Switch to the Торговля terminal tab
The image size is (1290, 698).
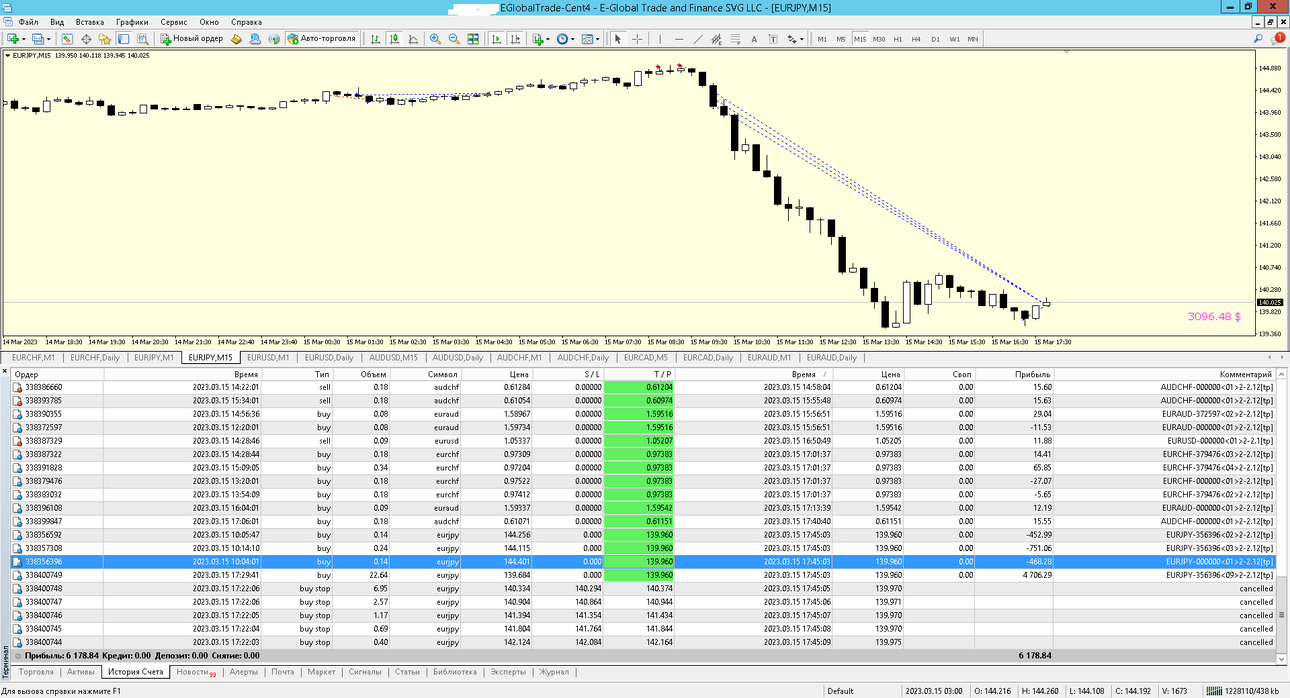[x=36, y=672]
